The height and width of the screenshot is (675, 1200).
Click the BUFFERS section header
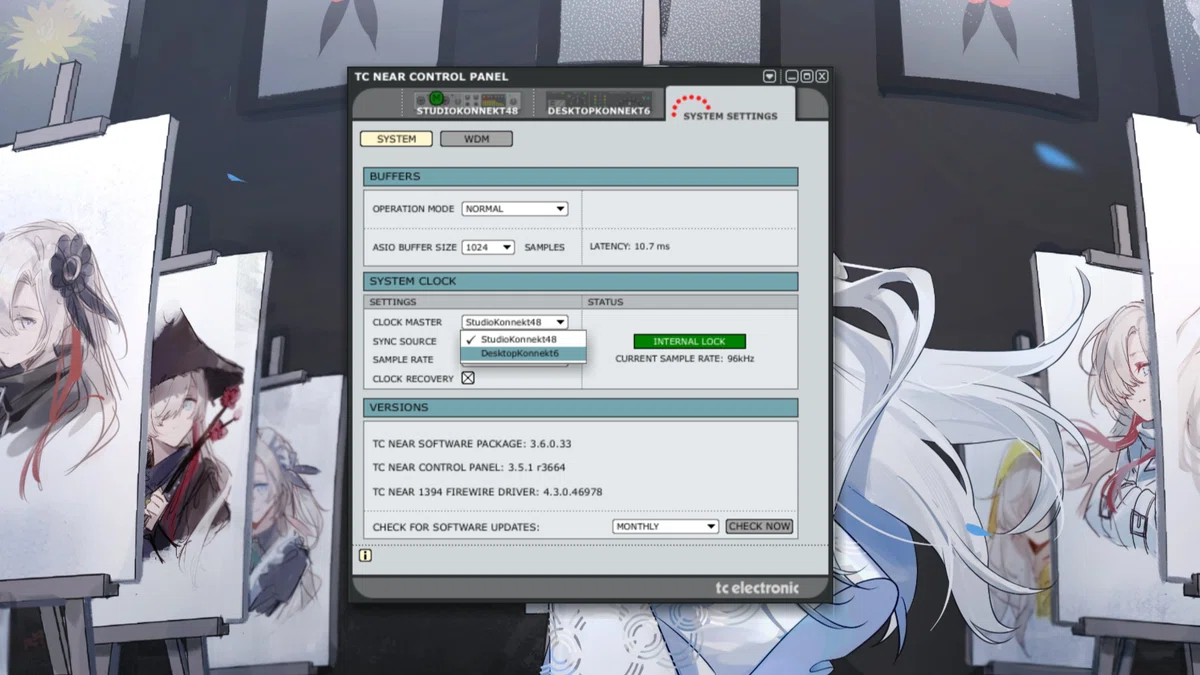(580, 177)
